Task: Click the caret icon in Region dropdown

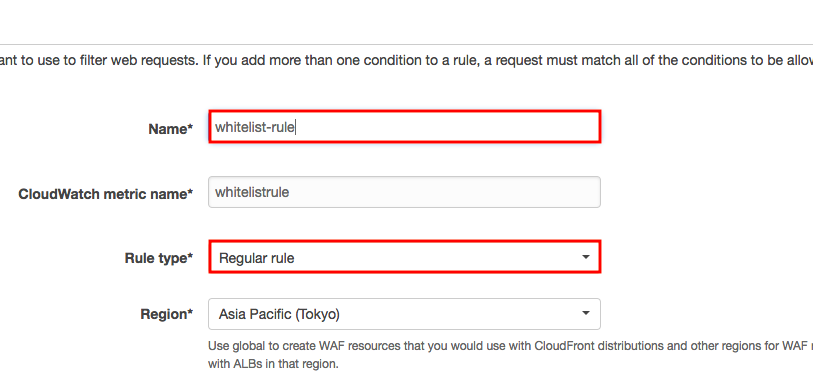Action: pos(585,314)
